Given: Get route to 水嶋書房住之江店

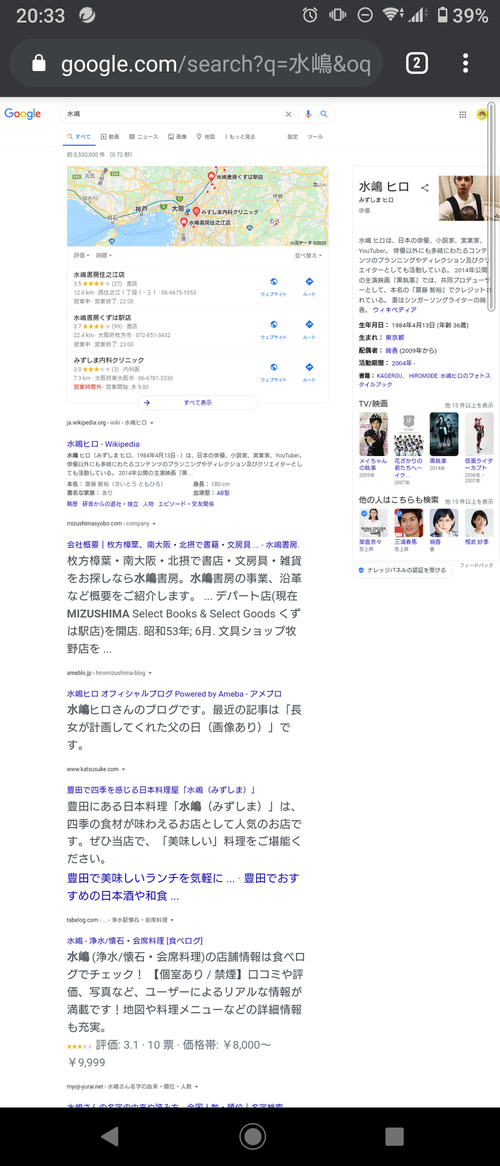Looking at the screenshot, I should [x=310, y=286].
